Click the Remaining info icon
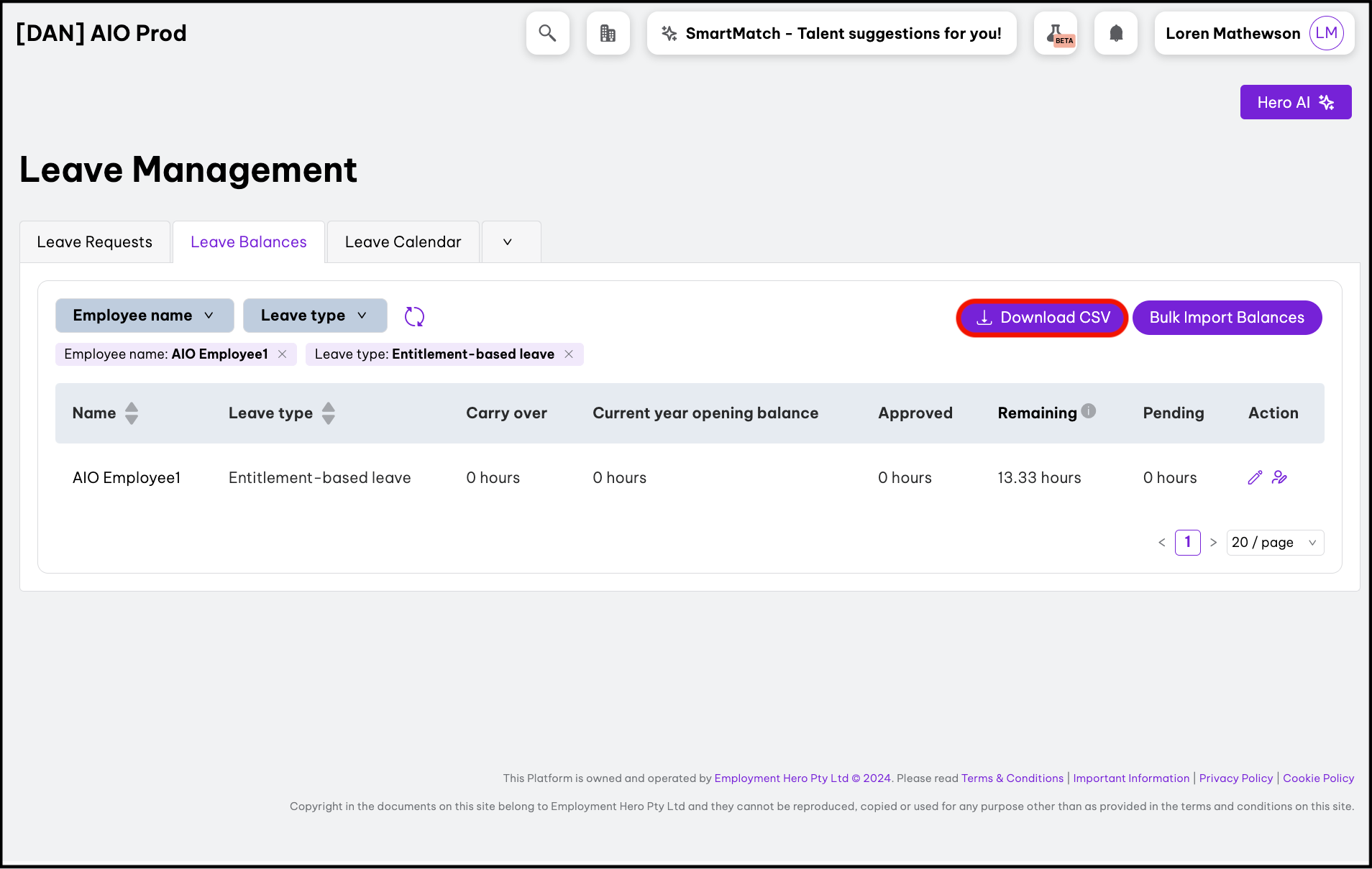 [x=1089, y=411]
